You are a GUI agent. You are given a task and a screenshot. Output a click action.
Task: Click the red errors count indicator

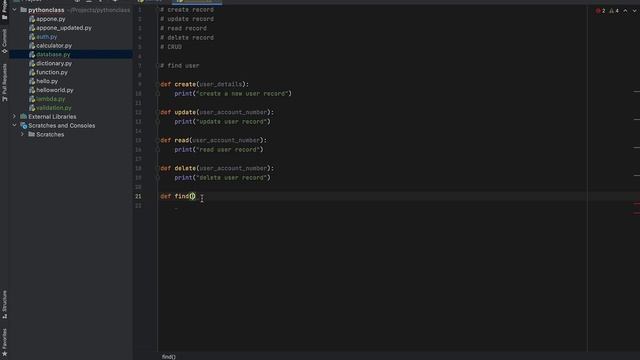tap(600, 11)
